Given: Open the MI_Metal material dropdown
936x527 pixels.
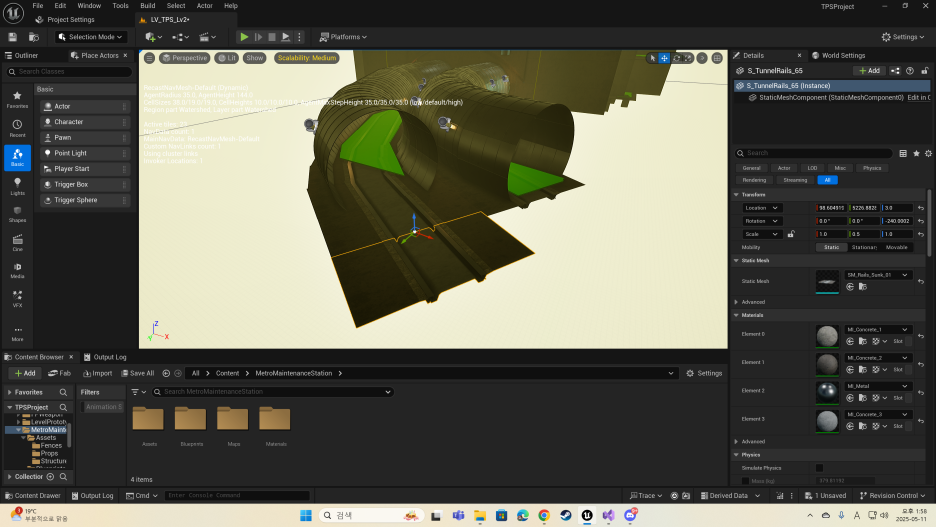Looking at the screenshot, I should pyautogui.click(x=877, y=386).
